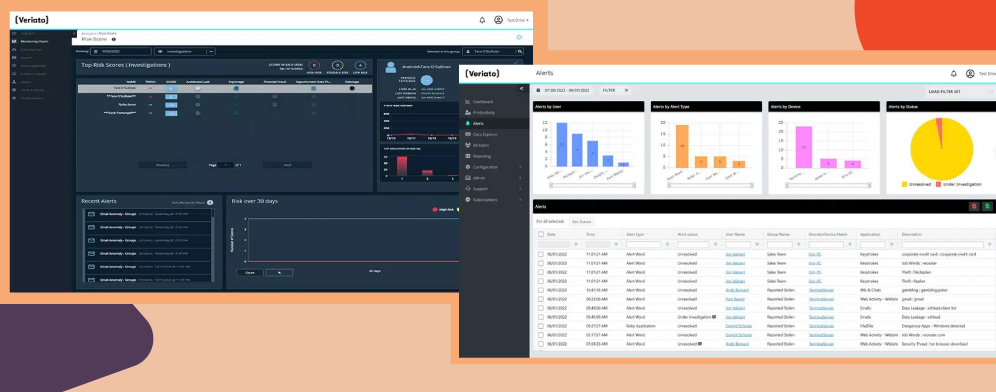996x392 pixels.
Task: Click the Count button under the Risk over 30 days chart
Action: coord(250,273)
